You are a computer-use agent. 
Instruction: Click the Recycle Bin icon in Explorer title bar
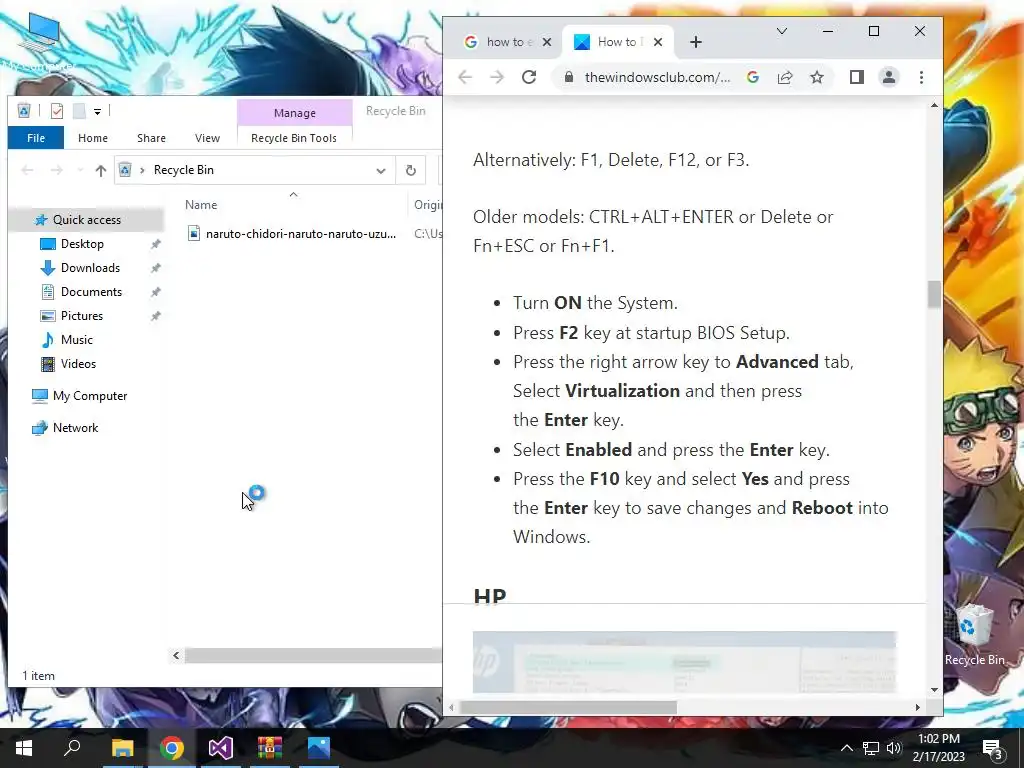coord(24,111)
